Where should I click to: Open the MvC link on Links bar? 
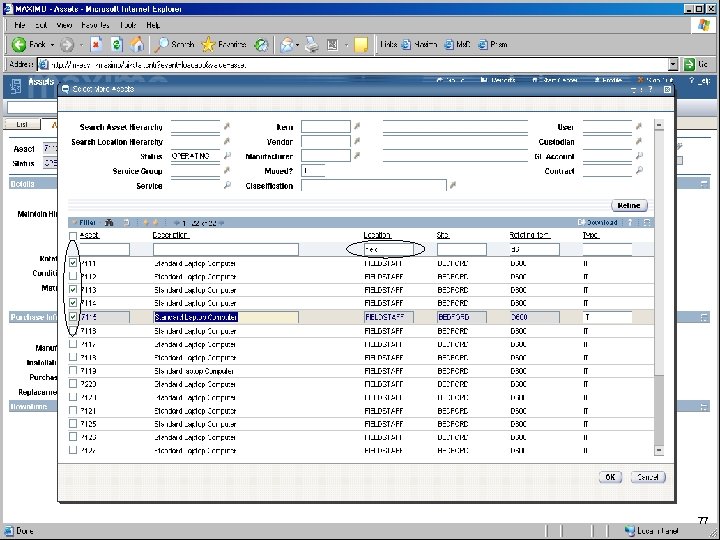[457, 45]
